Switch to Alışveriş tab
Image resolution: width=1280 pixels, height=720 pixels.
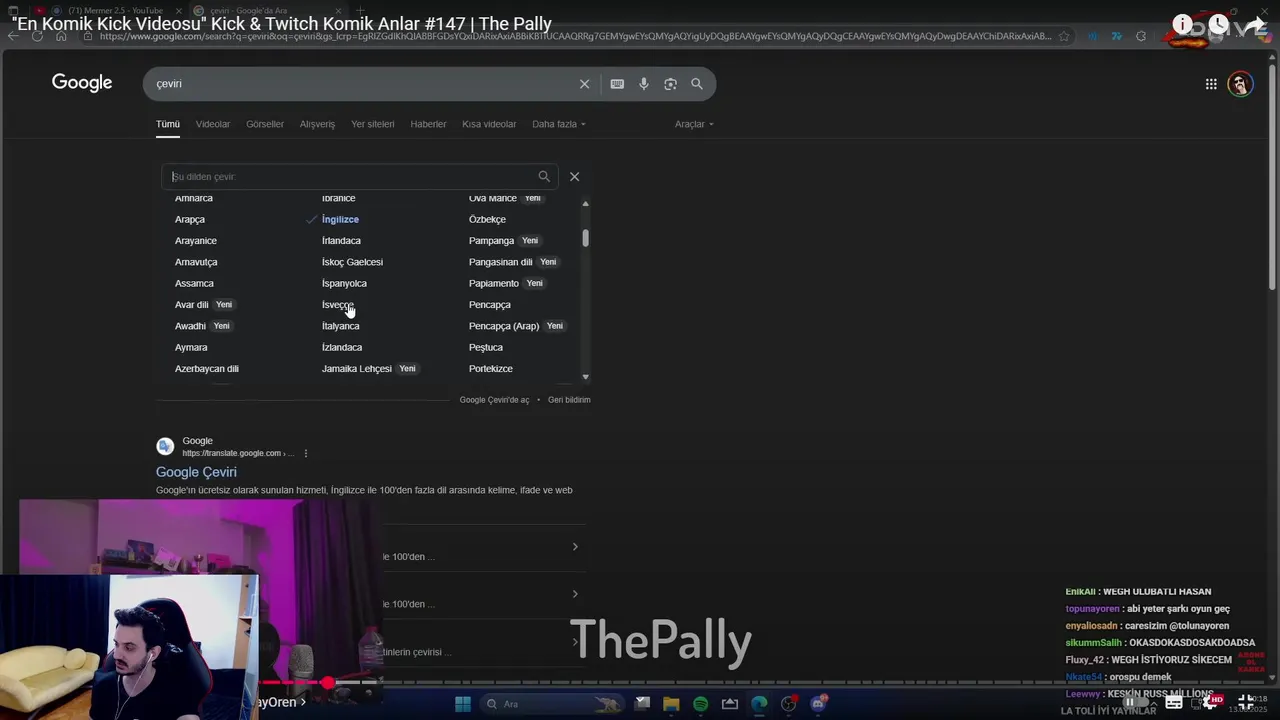click(x=318, y=124)
